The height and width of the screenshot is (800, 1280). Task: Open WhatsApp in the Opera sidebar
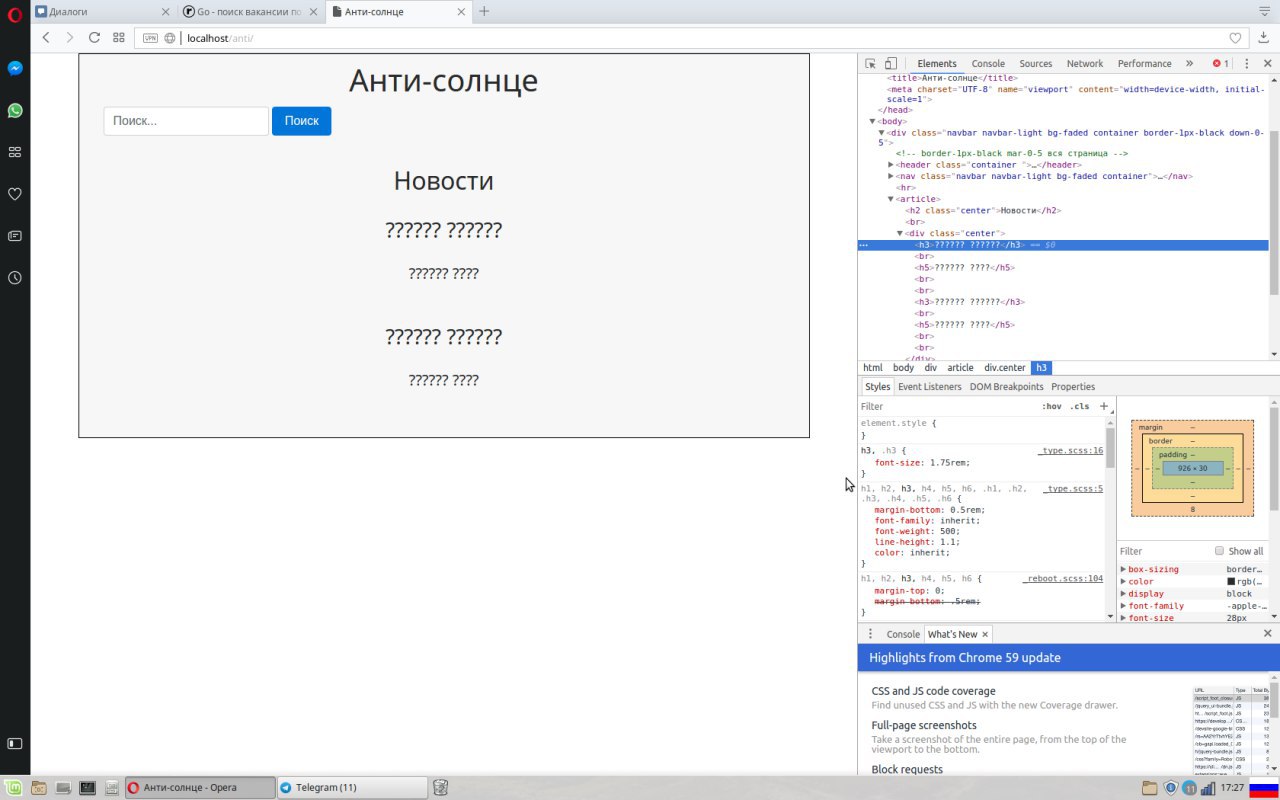coord(15,111)
